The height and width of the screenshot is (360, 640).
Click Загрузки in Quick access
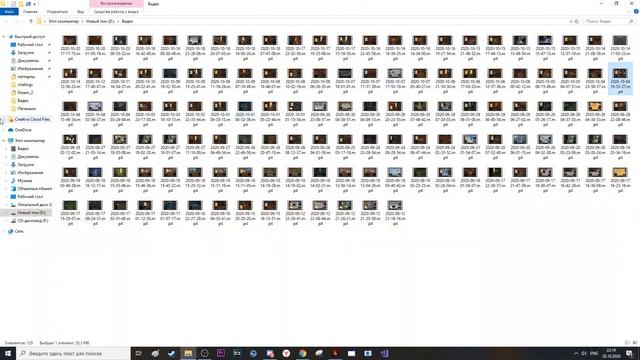coord(26,53)
